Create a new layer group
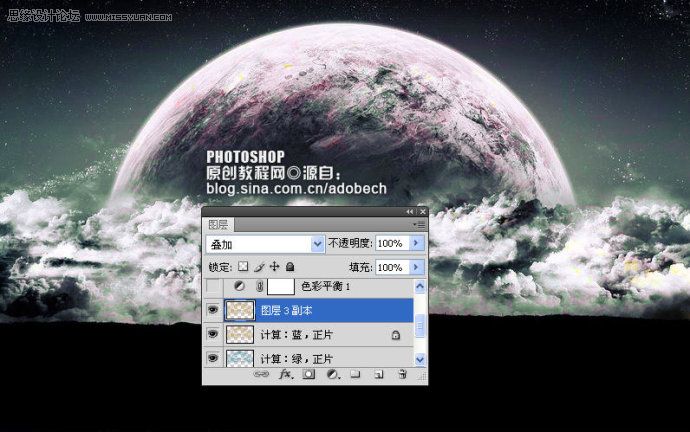 (355, 374)
